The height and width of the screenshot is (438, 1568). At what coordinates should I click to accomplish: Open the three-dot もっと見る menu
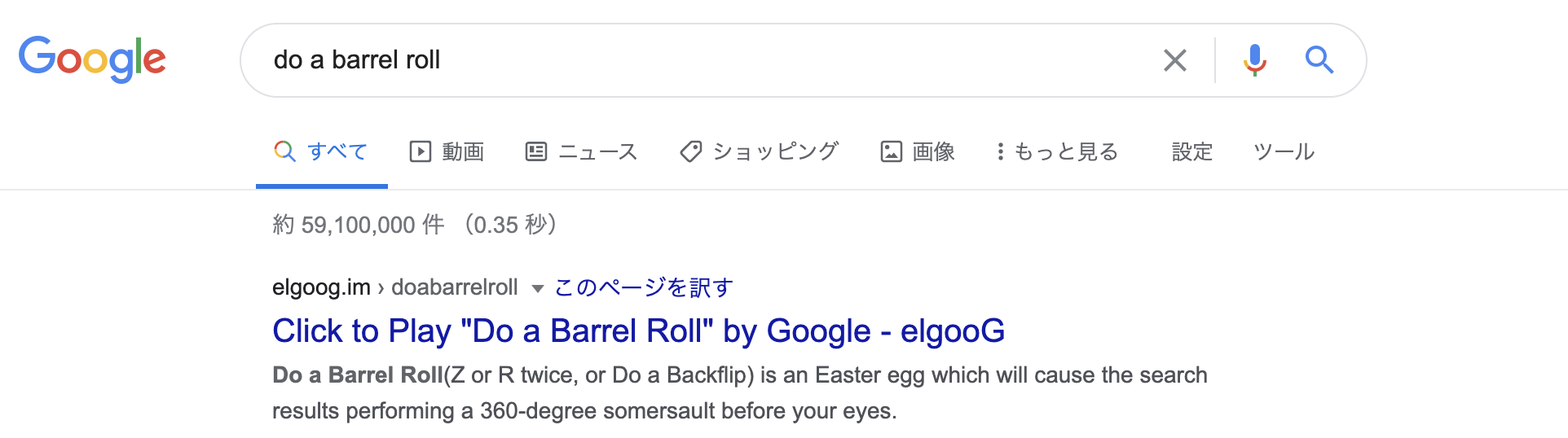pyautogui.click(x=1057, y=151)
